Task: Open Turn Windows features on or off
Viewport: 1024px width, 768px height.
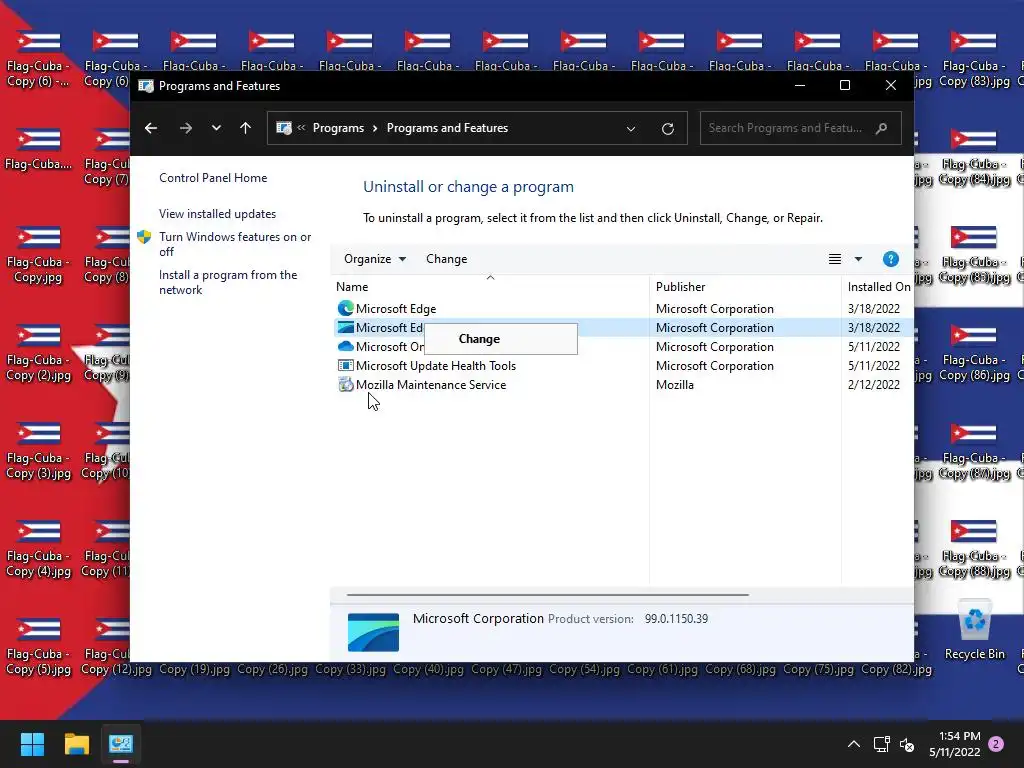Action: click(235, 244)
